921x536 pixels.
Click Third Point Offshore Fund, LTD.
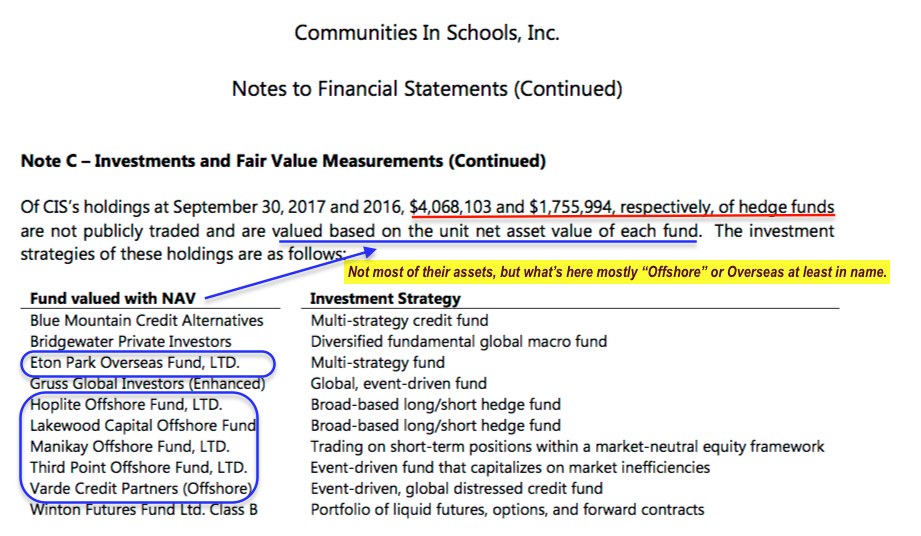(x=138, y=467)
